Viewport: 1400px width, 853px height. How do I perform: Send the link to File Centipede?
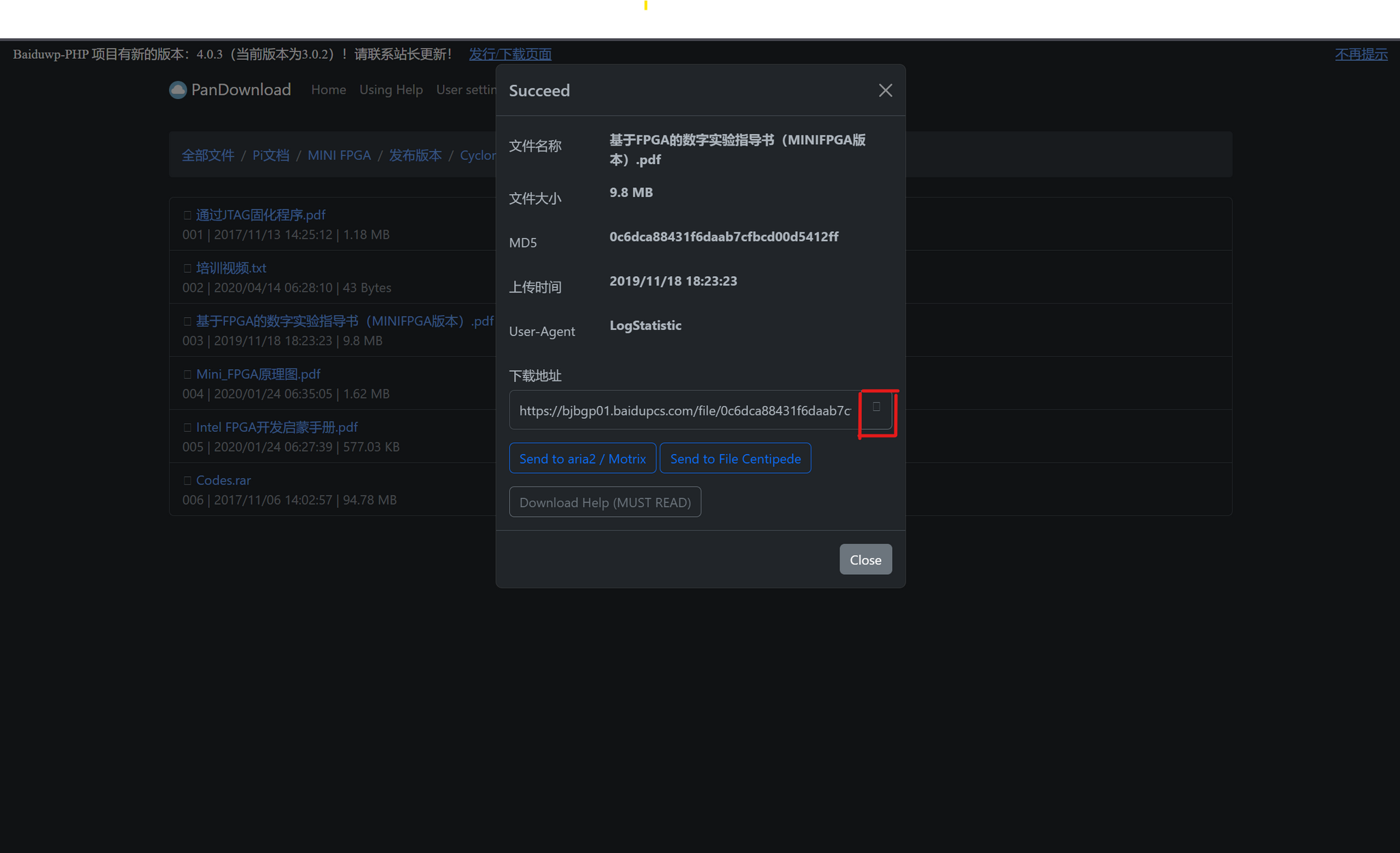pyautogui.click(x=736, y=458)
